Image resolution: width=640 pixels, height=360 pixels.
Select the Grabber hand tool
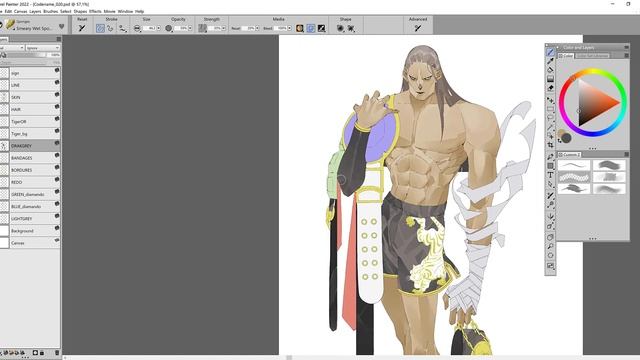pos(550,238)
